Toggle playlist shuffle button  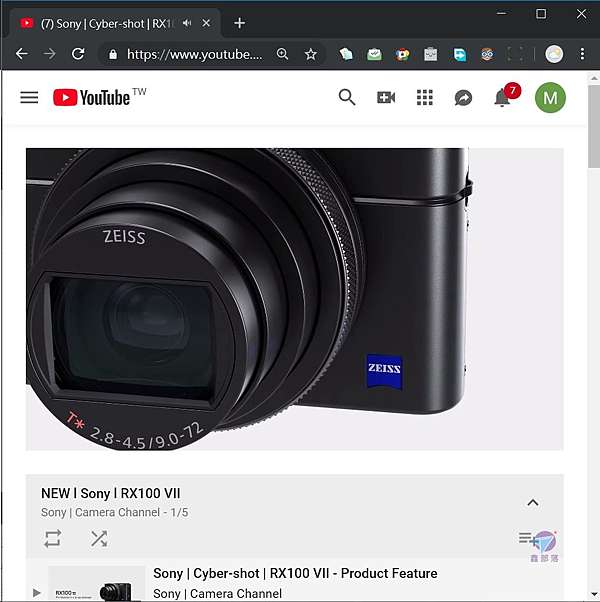[99, 538]
